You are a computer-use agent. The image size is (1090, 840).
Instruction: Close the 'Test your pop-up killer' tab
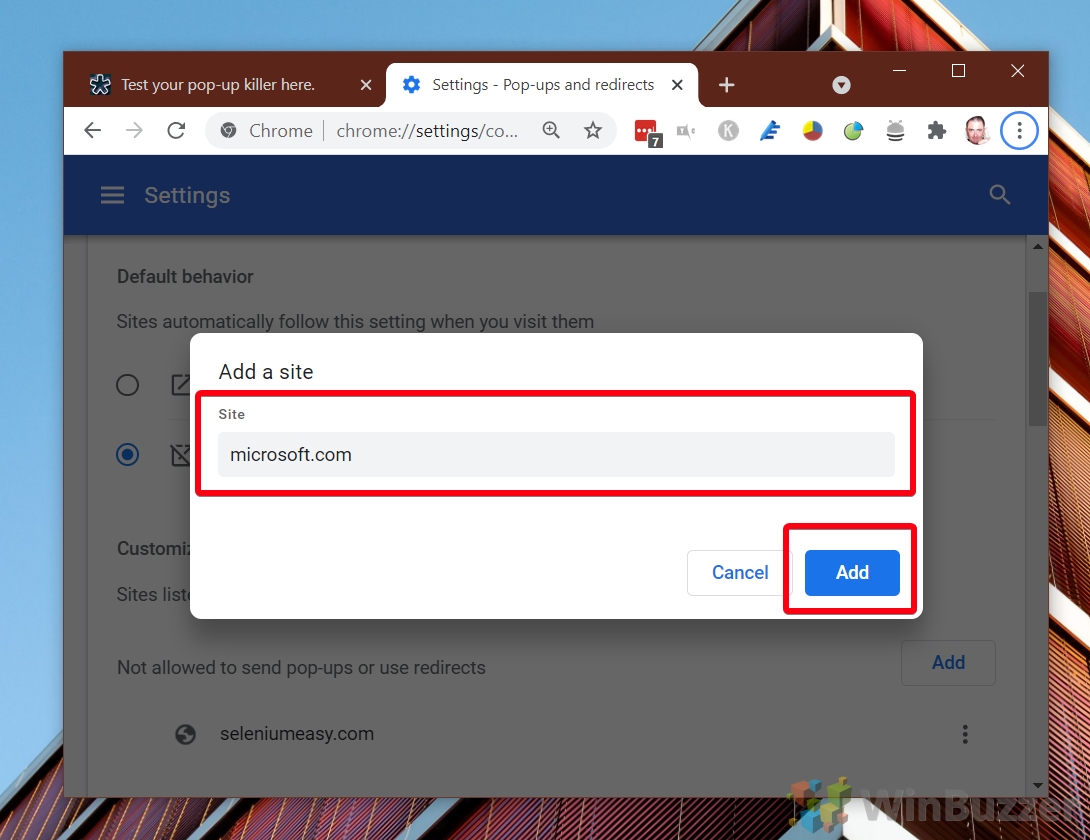366,85
